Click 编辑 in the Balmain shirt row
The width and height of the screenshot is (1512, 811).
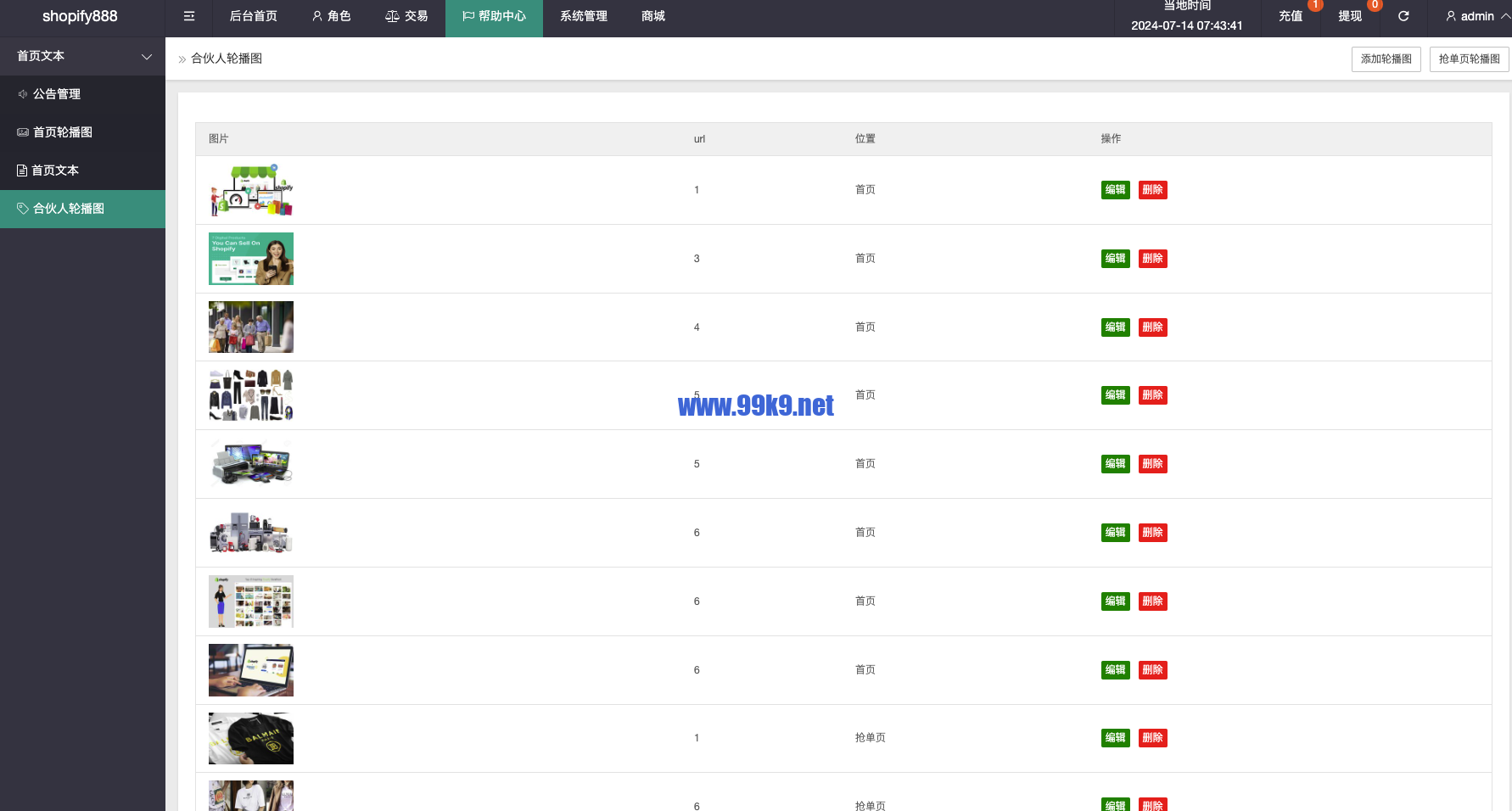[1116, 738]
